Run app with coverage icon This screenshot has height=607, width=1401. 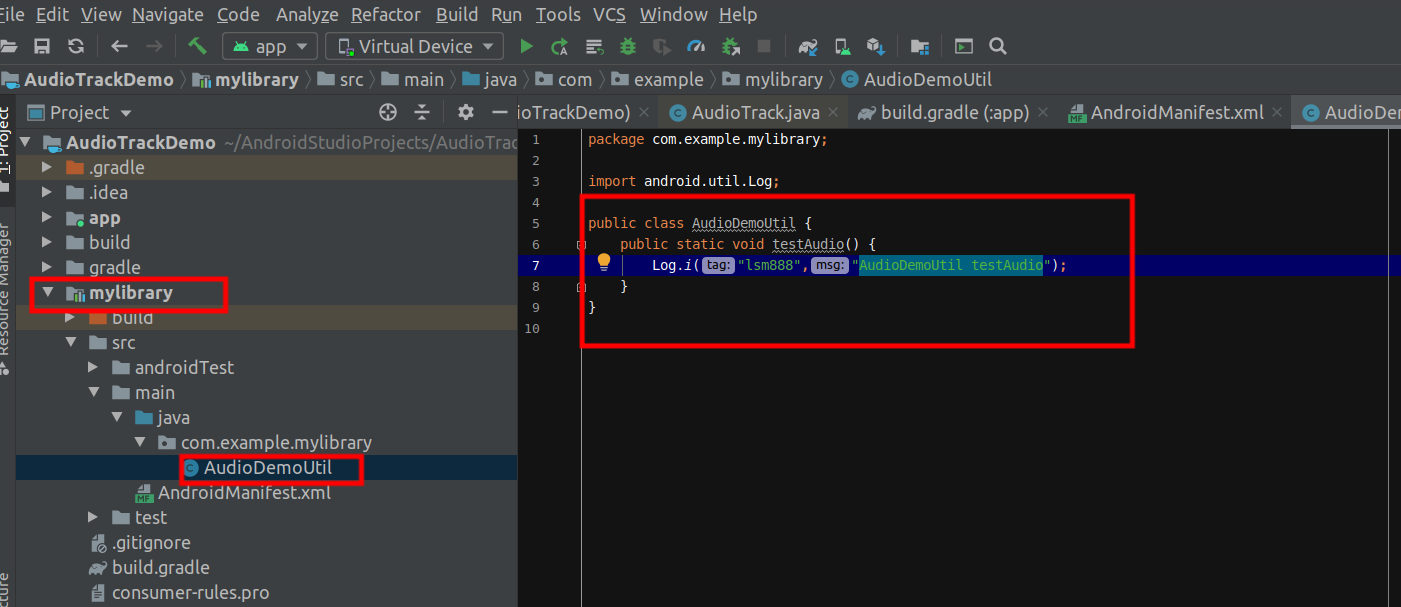coord(661,46)
